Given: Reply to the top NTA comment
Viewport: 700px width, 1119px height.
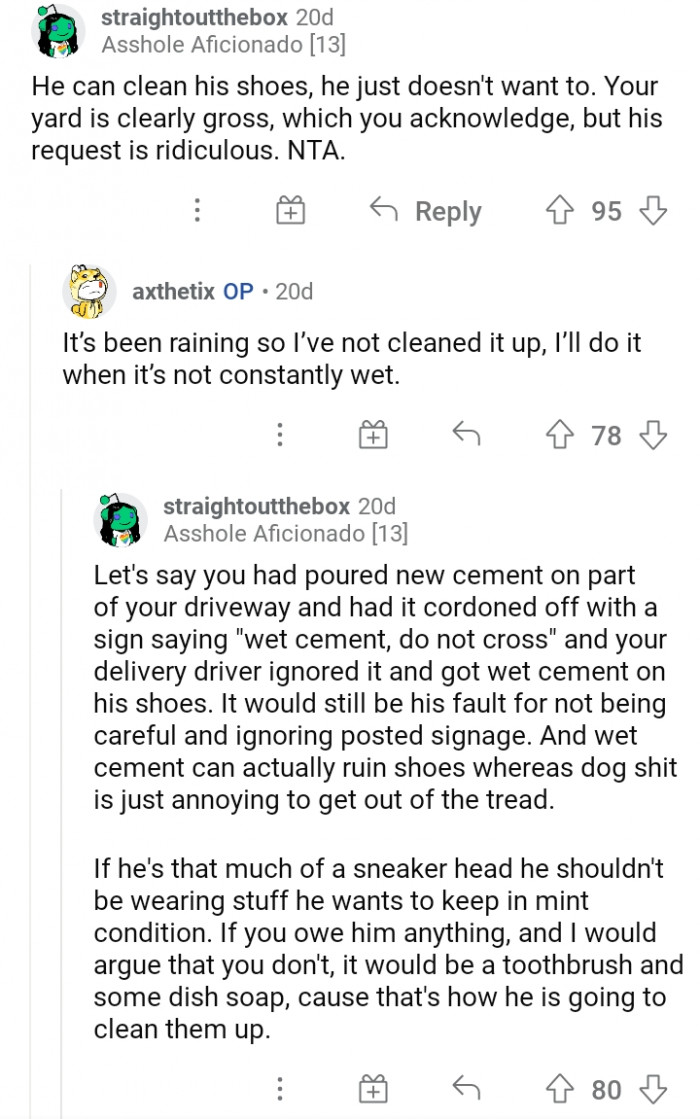Looking at the screenshot, I should click(x=427, y=211).
